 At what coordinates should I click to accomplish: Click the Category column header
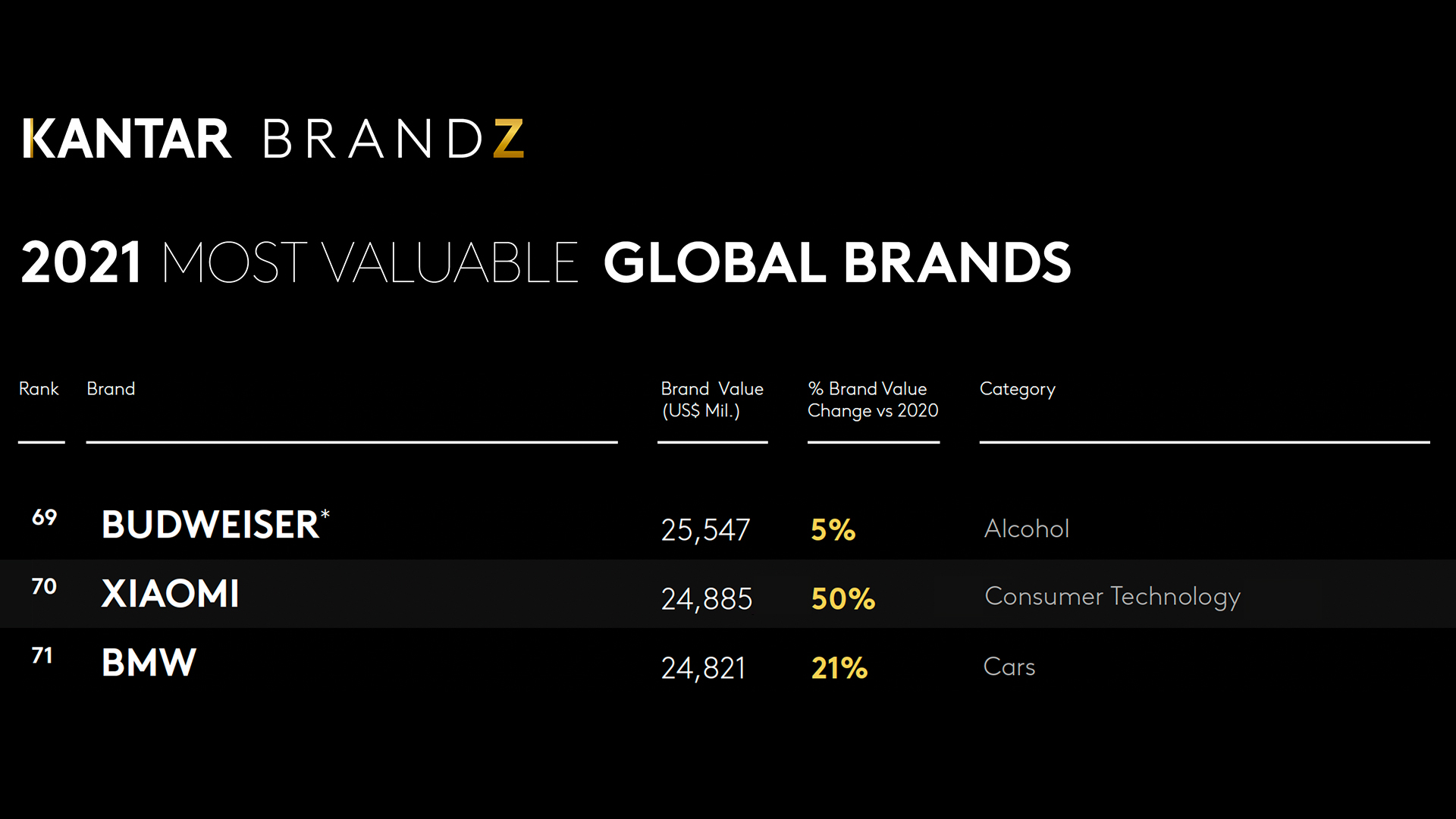pos(1017,389)
